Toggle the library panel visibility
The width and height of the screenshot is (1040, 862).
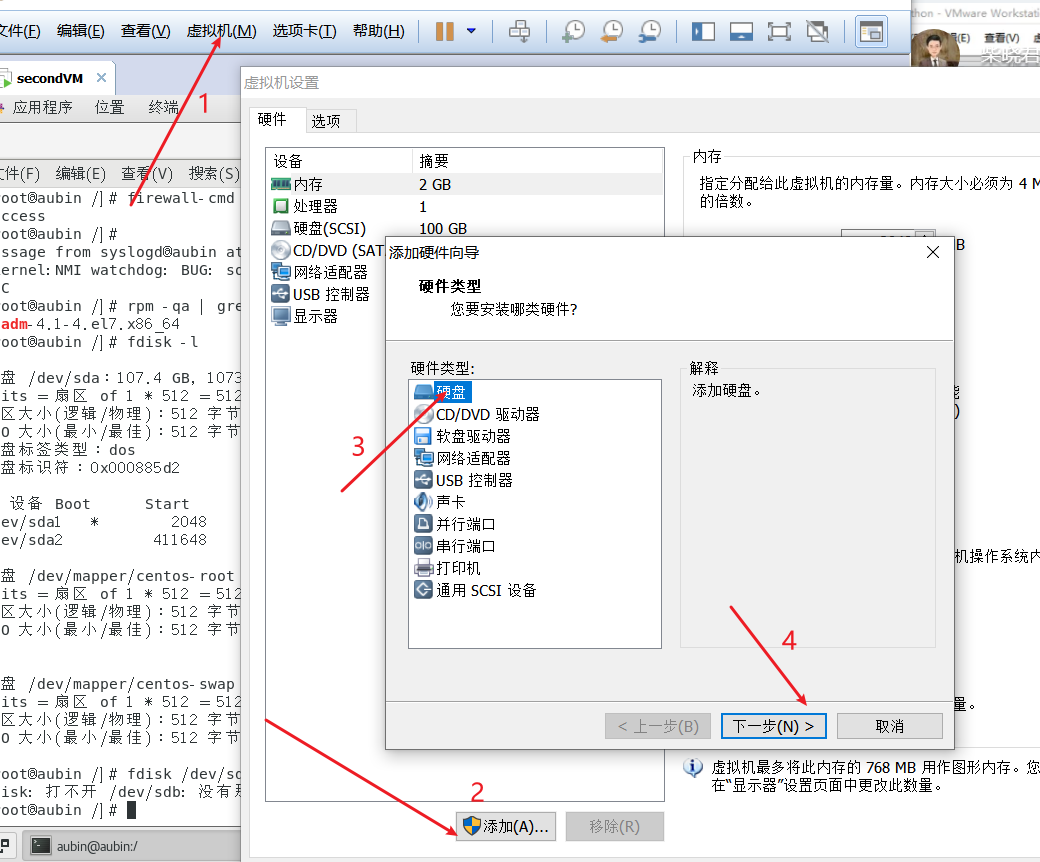point(703,31)
